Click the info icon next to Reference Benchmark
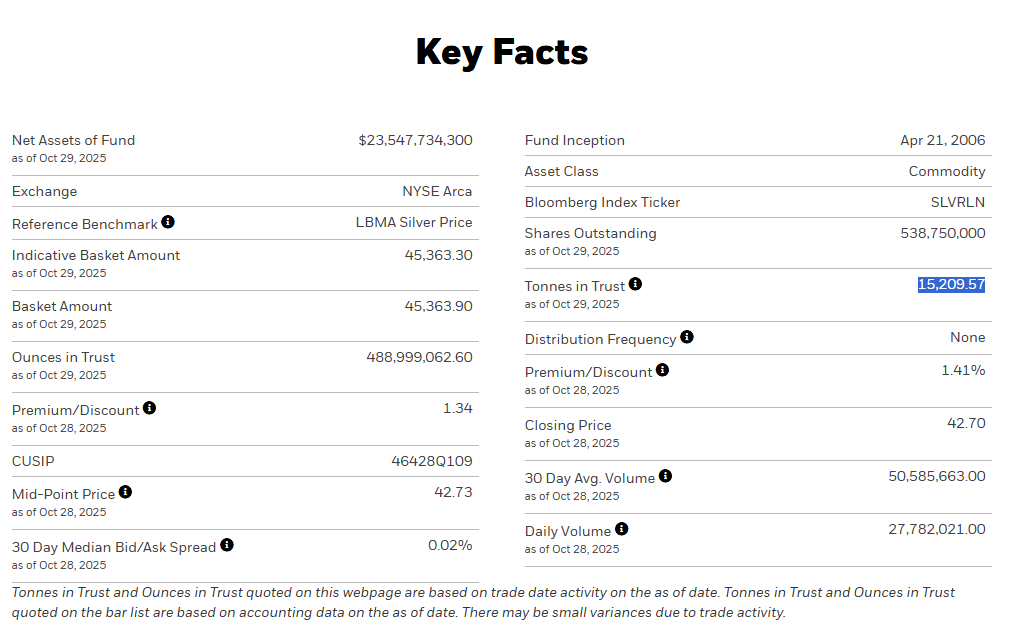 (168, 222)
